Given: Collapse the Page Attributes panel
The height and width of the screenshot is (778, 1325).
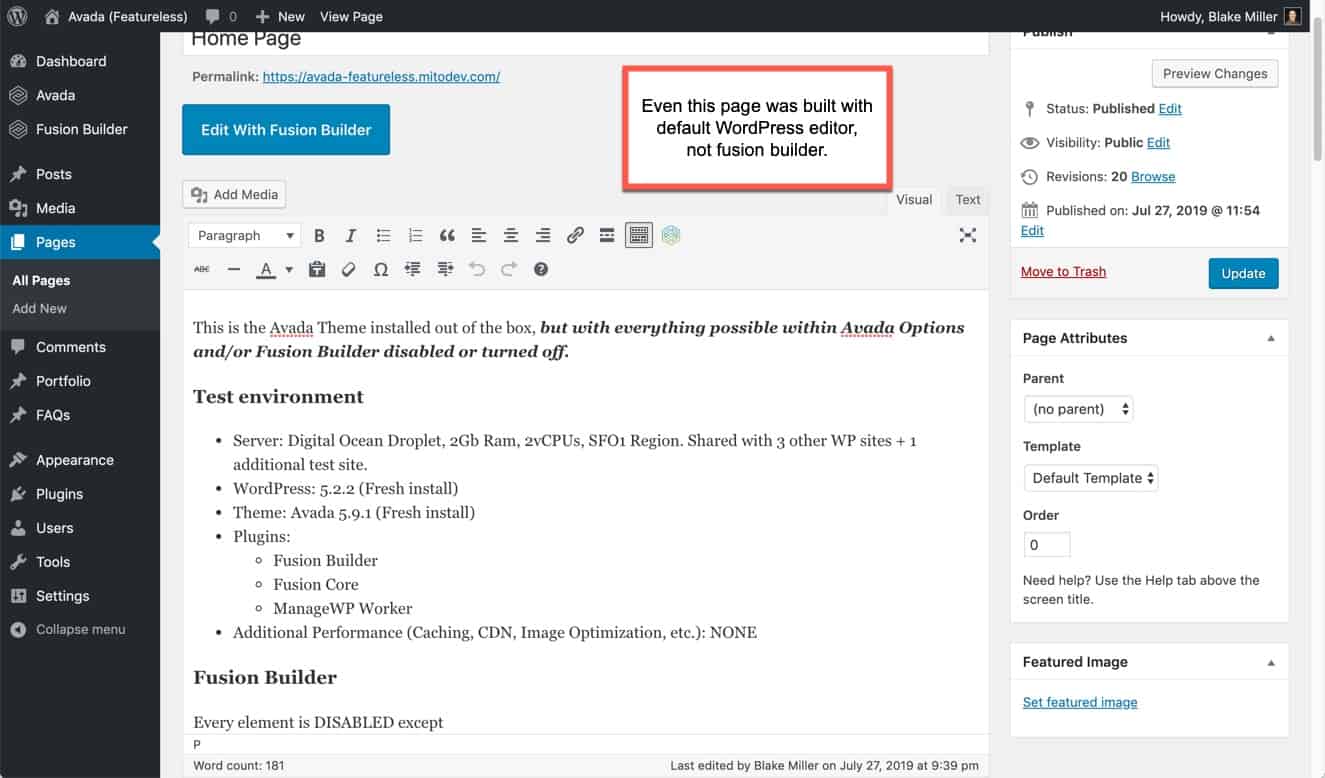Looking at the screenshot, I should click(1271, 338).
